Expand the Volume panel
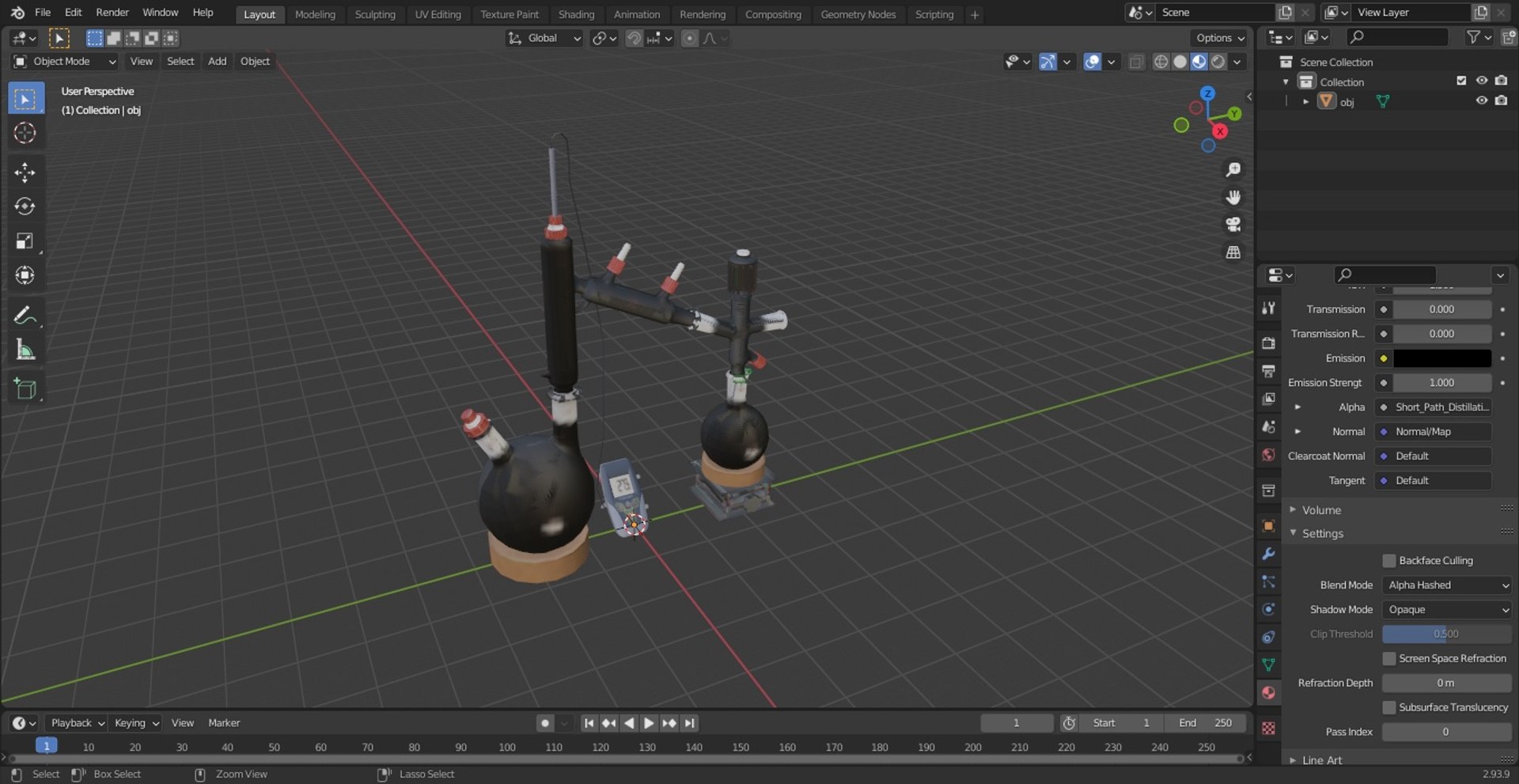This screenshot has width=1519, height=784. (1321, 510)
